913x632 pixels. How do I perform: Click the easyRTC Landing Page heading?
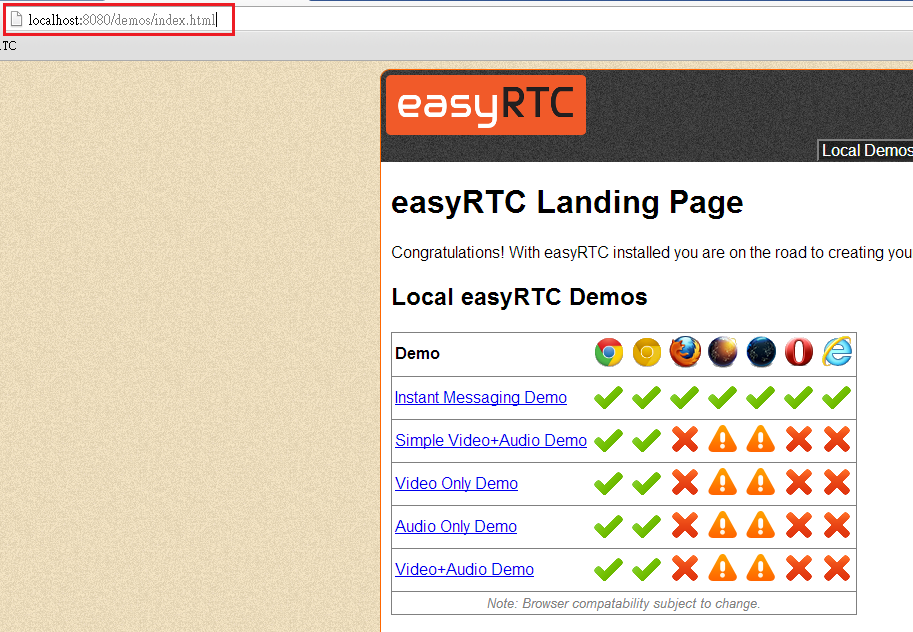coord(567,203)
